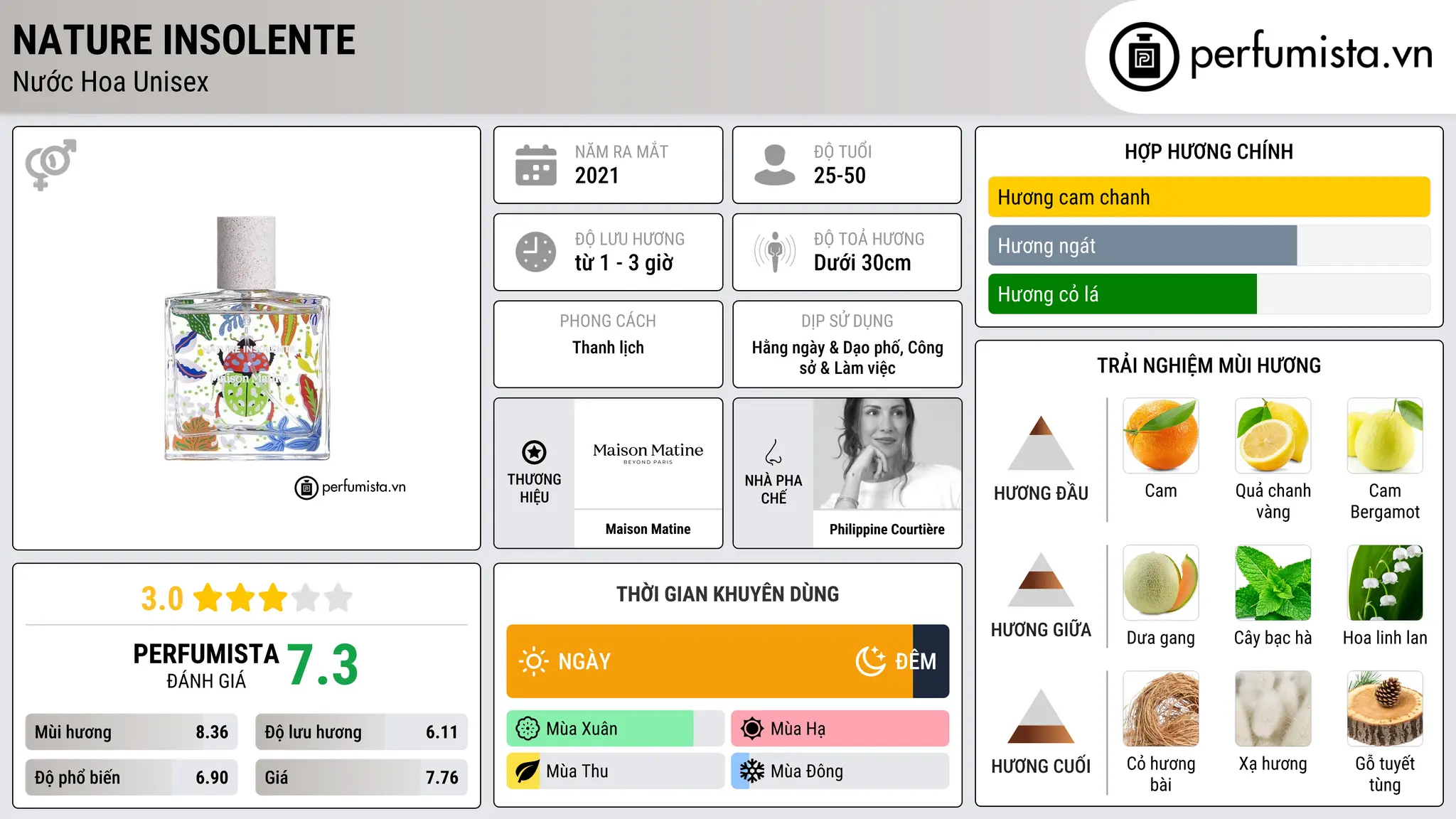Click the leaf icon for Mùa Thu
Image resolution: width=1456 pixels, height=819 pixels.
(x=527, y=771)
